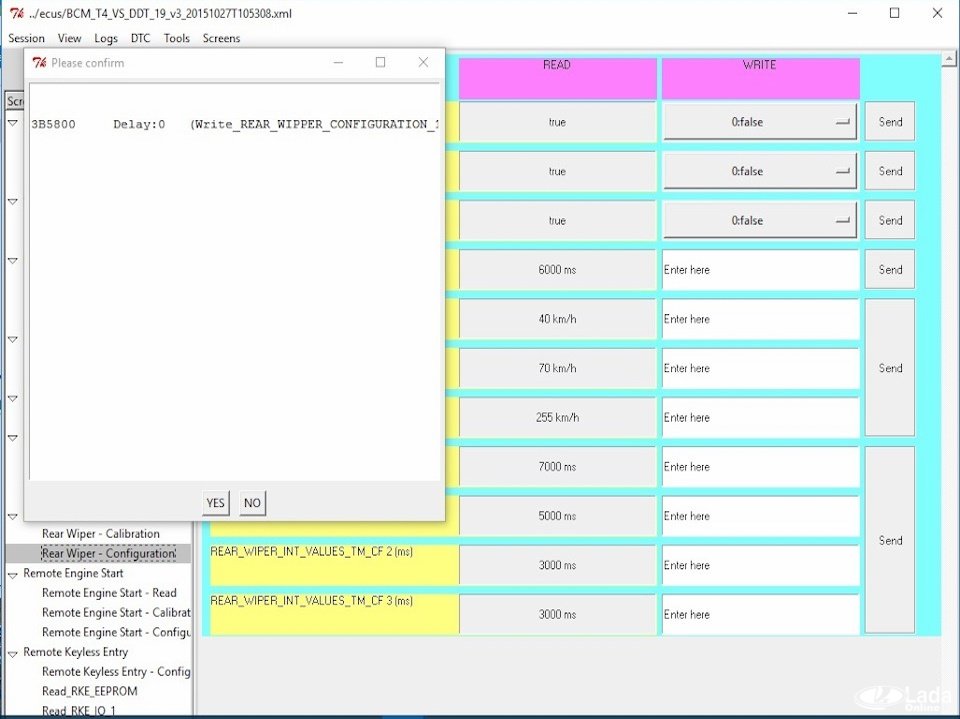Select Remote Engine Start - Read item
Image resolution: width=960 pixels, height=719 pixels.
pos(109,593)
